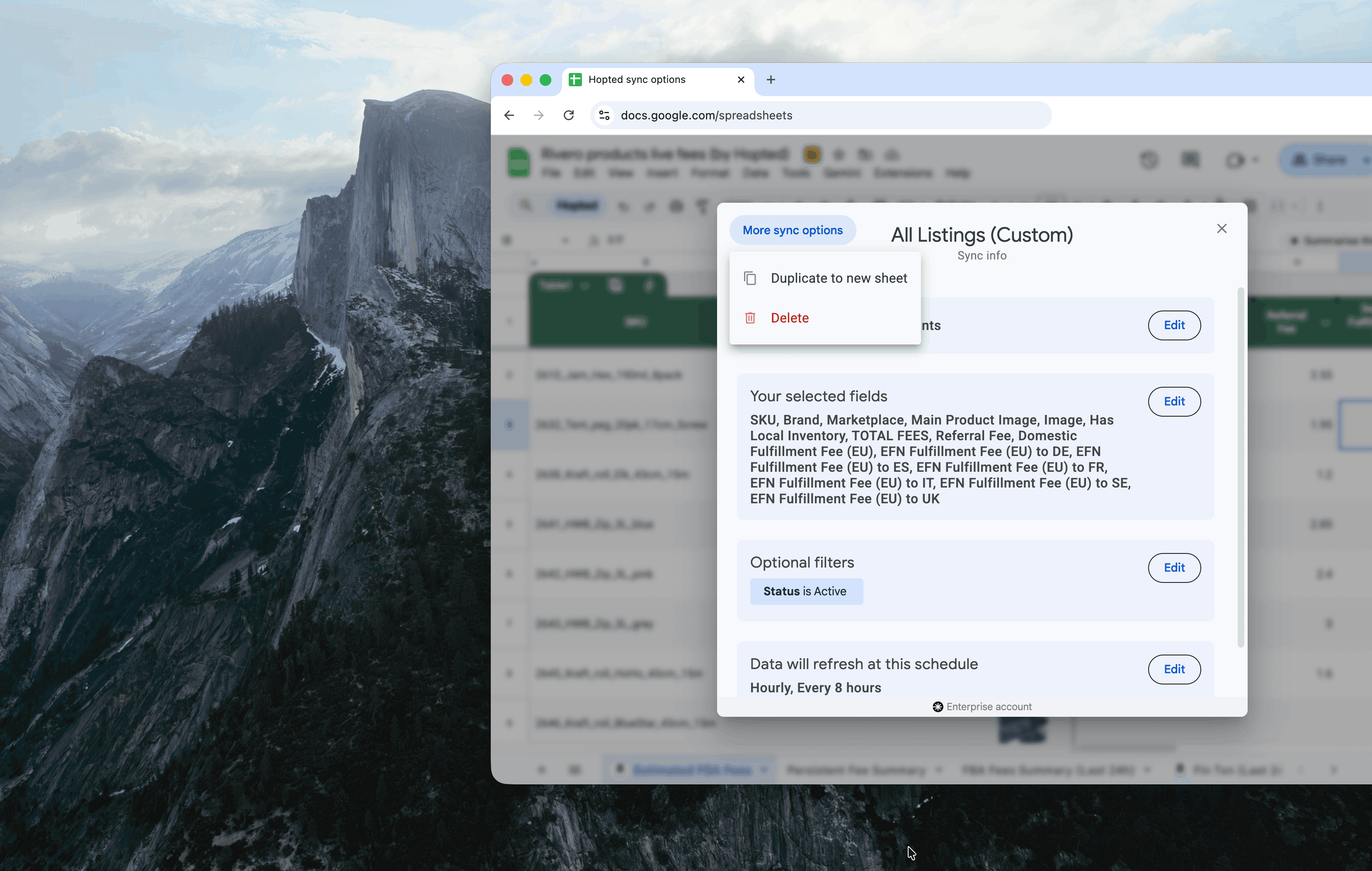Viewport: 1372px width, 871px height.
Task: Open a new browser tab with plus icon
Action: click(x=770, y=80)
